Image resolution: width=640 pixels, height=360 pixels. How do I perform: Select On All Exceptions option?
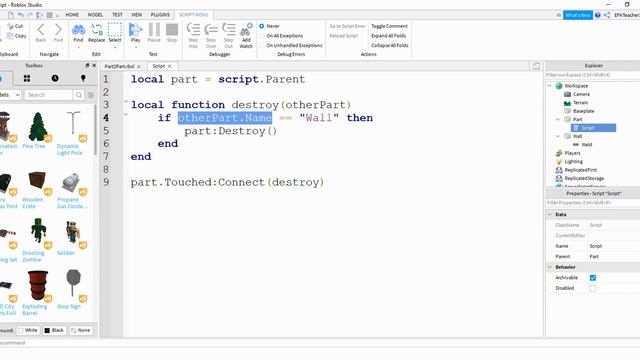[x=262, y=36]
